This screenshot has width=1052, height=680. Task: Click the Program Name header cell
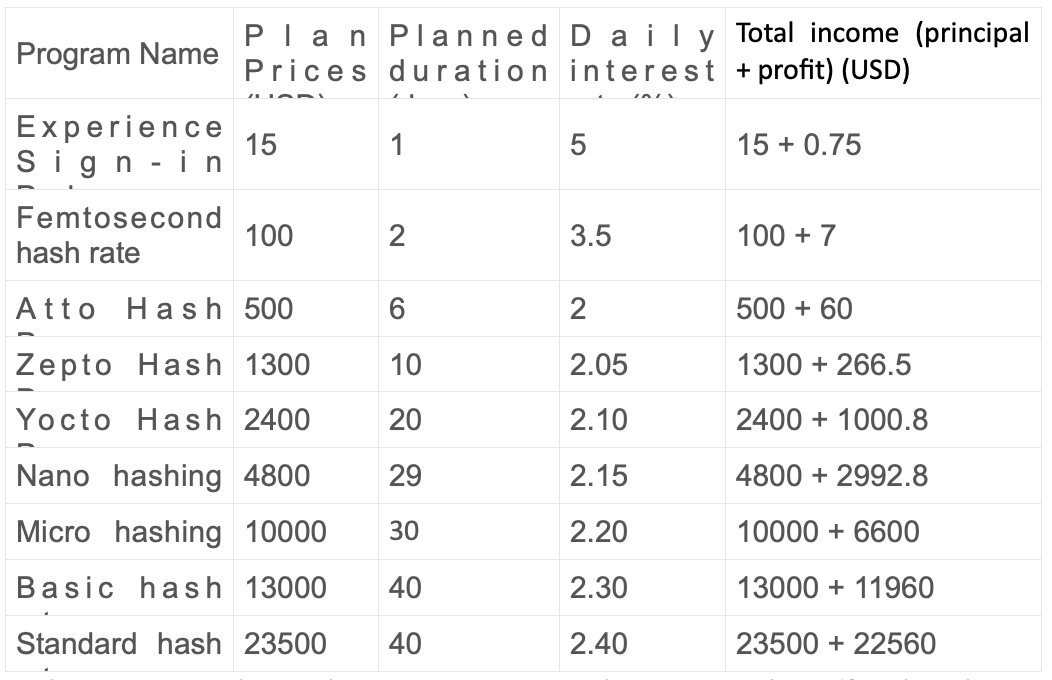coord(117,53)
